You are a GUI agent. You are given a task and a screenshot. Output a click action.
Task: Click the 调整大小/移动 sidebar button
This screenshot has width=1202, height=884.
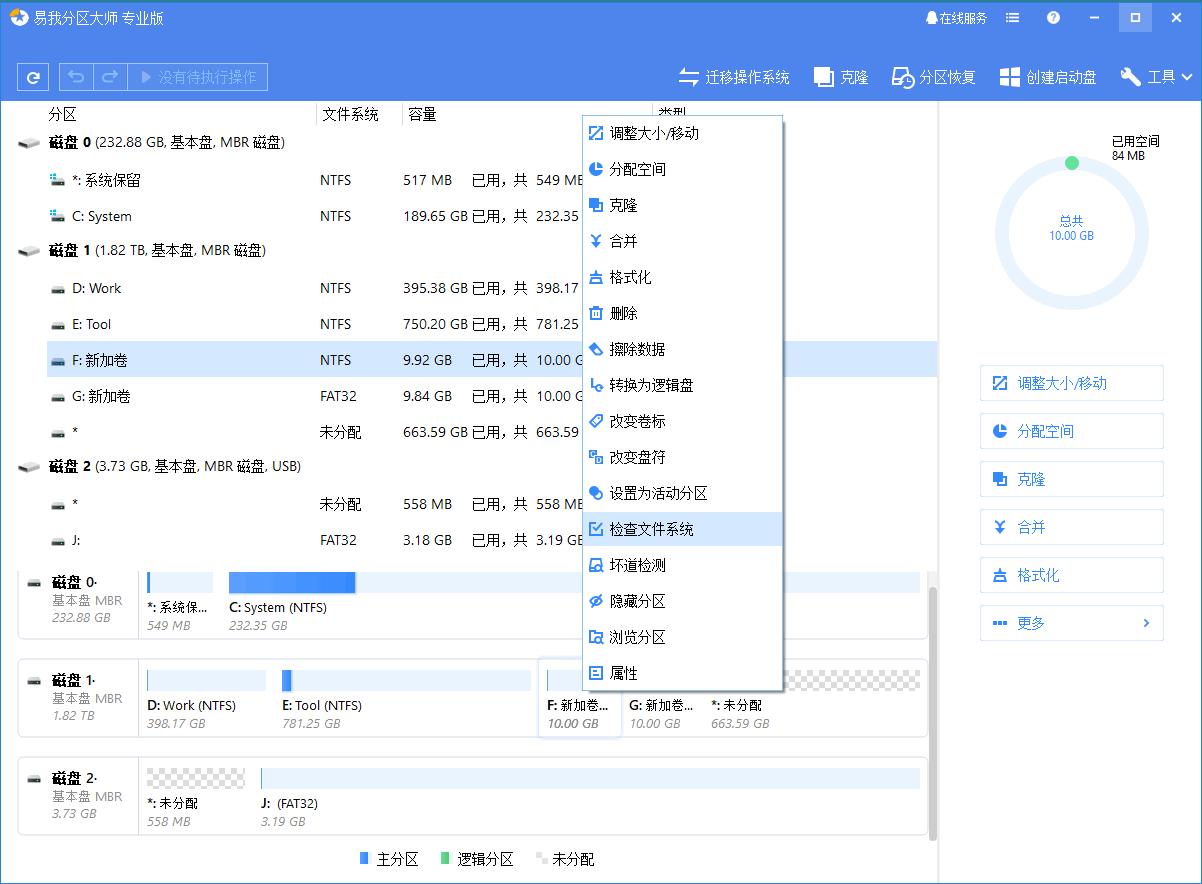1071,383
